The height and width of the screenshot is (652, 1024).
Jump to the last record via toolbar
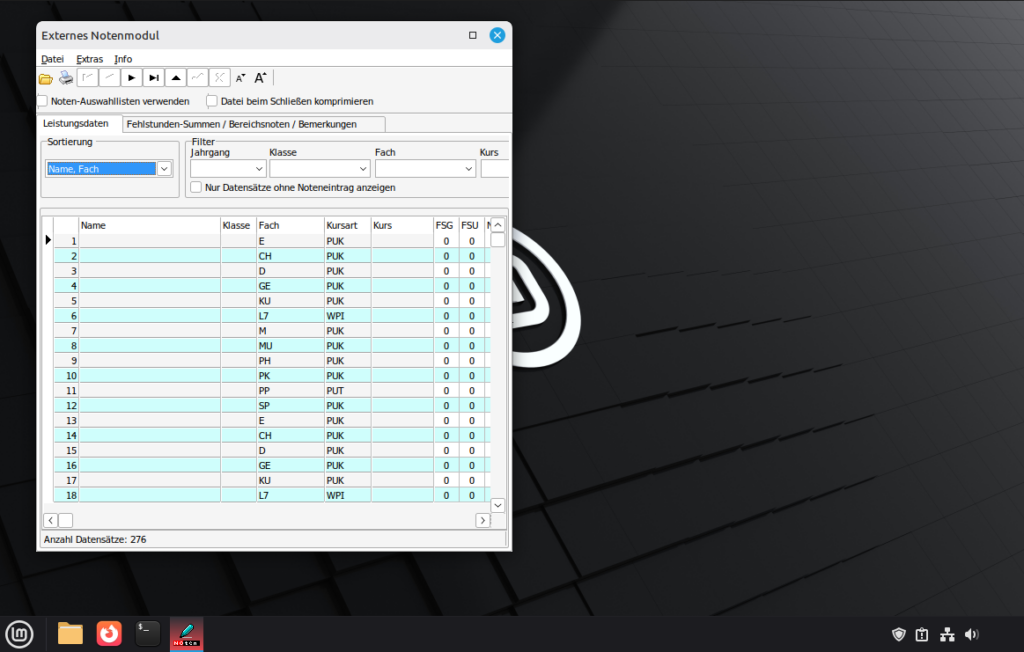[x=152, y=77]
